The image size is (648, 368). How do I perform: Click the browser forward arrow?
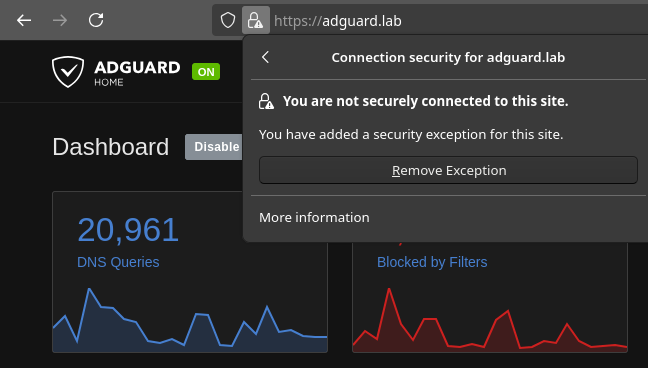(60, 20)
